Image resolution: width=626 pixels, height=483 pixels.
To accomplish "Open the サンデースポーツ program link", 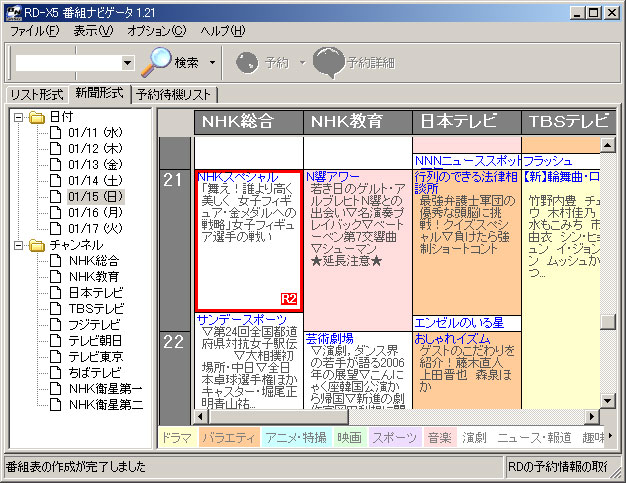I will pos(242,320).
